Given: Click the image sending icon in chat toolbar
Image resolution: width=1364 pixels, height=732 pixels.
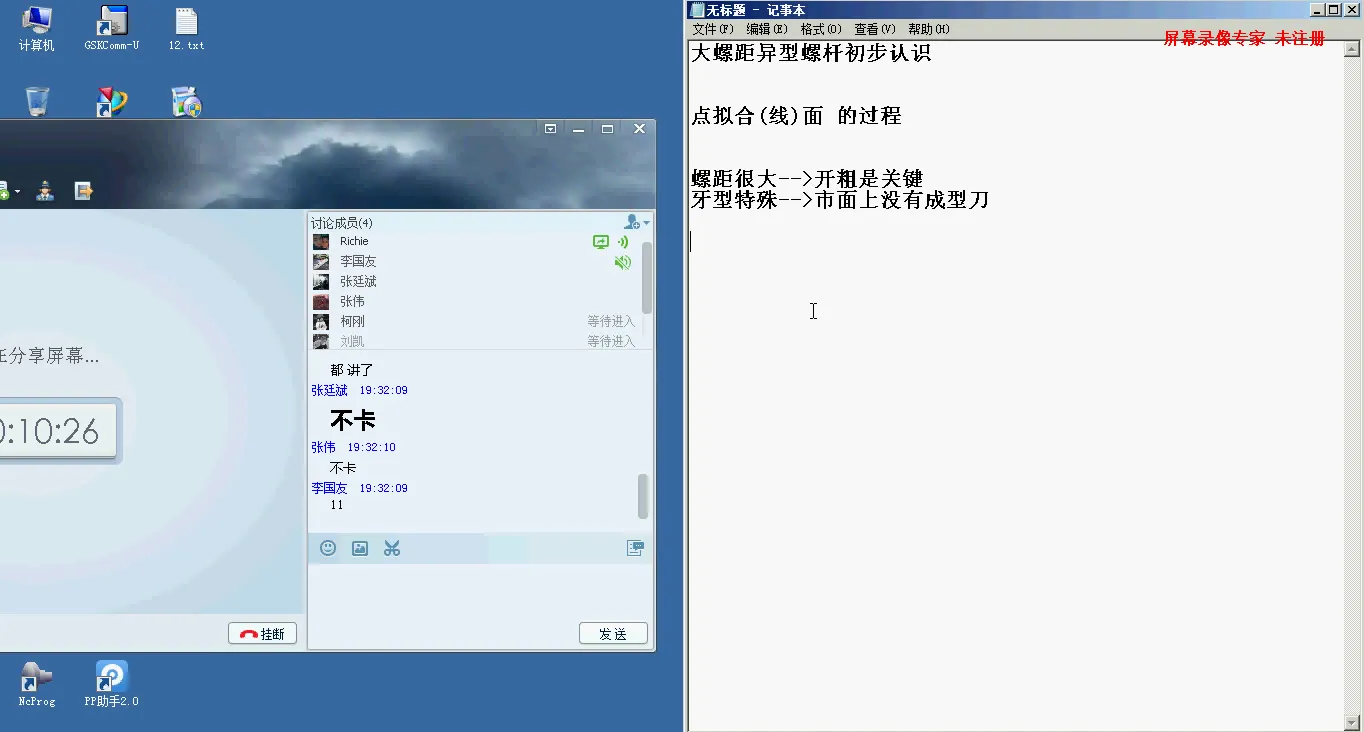Looking at the screenshot, I should [360, 547].
